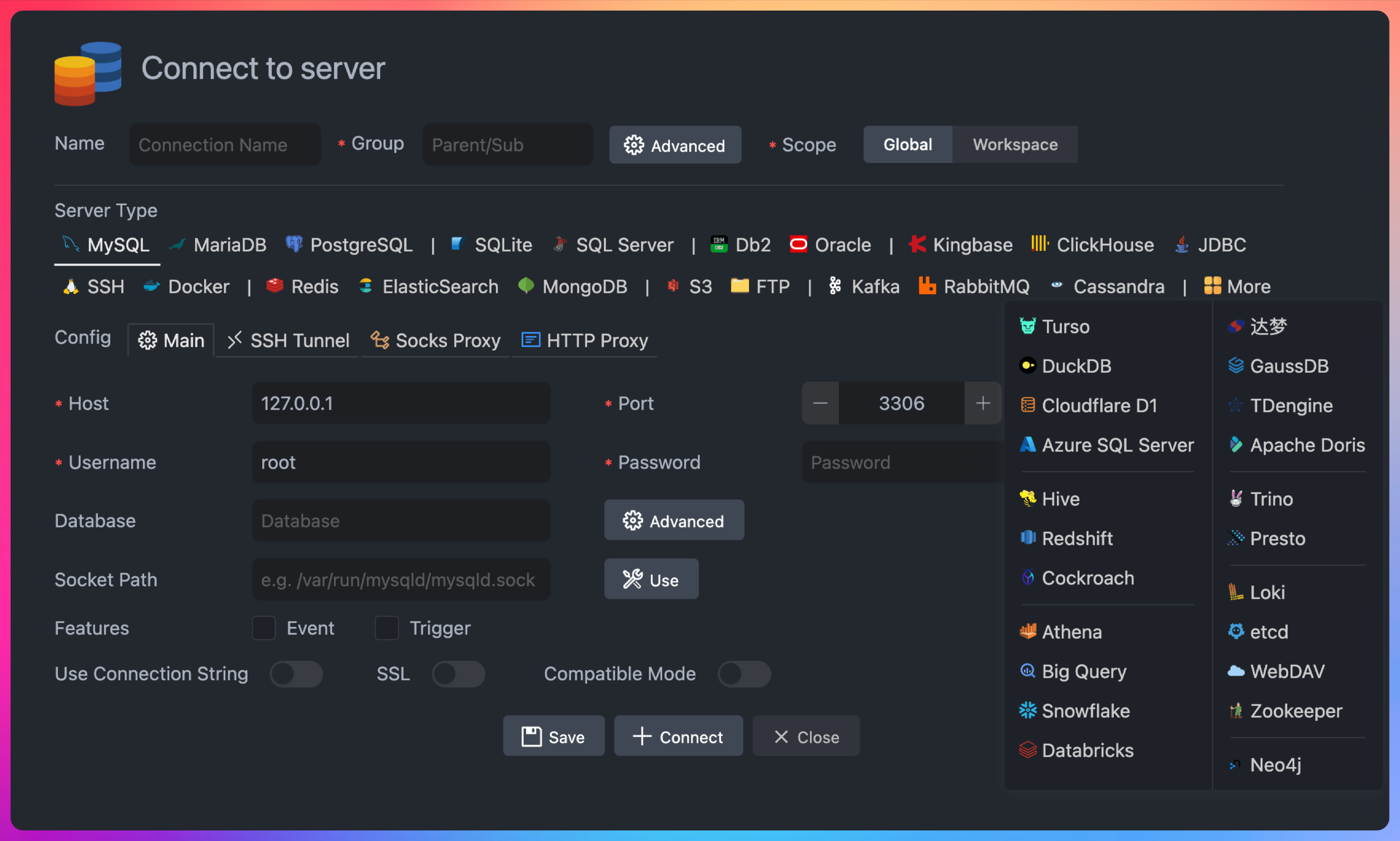Choose the RabbitMQ icon
This screenshot has width=1400, height=841.
pos(927,286)
